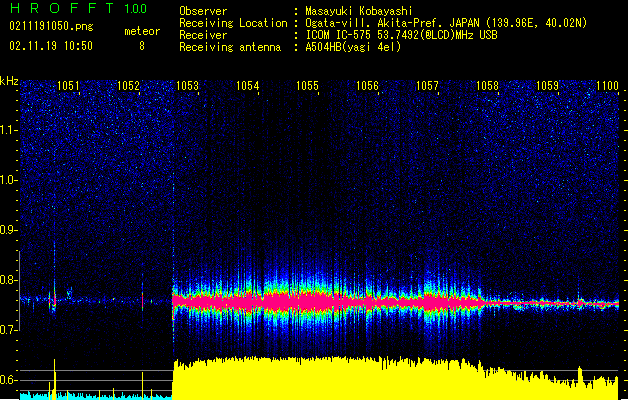This screenshot has width=629, height=400.
Task: Click the A504HB(yagi 4el) antenna text
Action: (x=353, y=47)
